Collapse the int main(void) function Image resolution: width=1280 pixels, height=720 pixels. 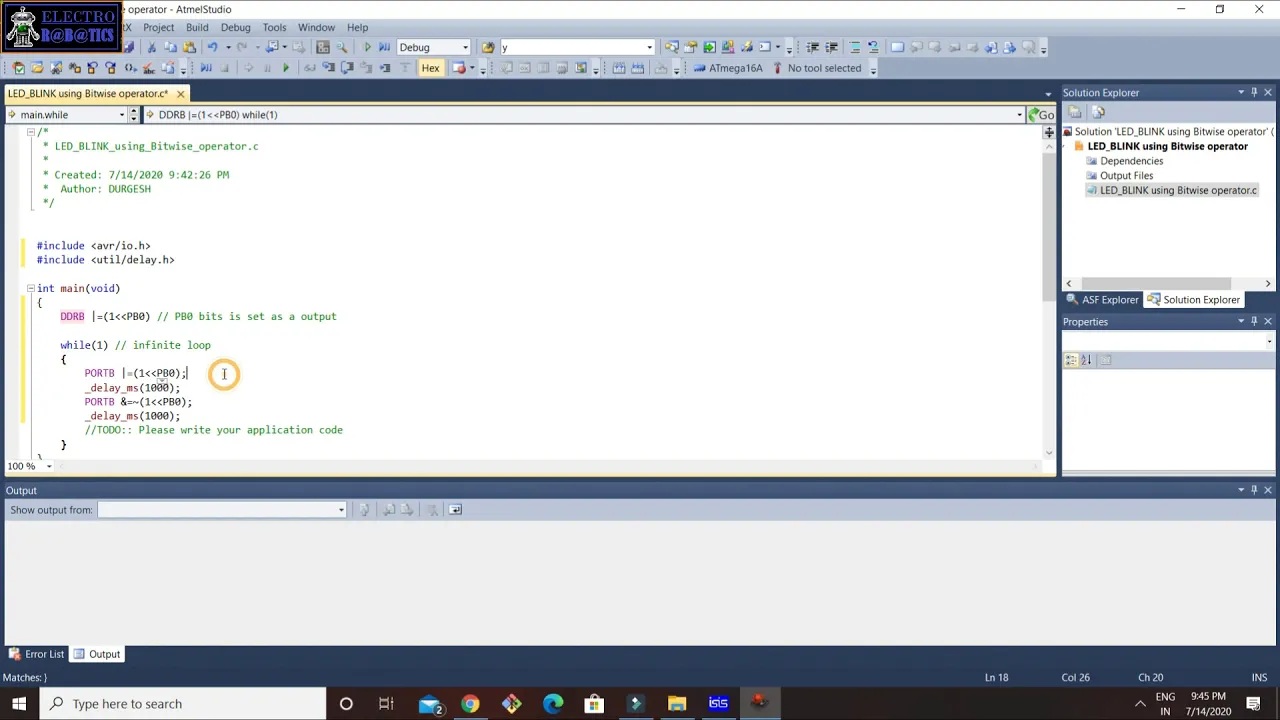tap(30, 288)
